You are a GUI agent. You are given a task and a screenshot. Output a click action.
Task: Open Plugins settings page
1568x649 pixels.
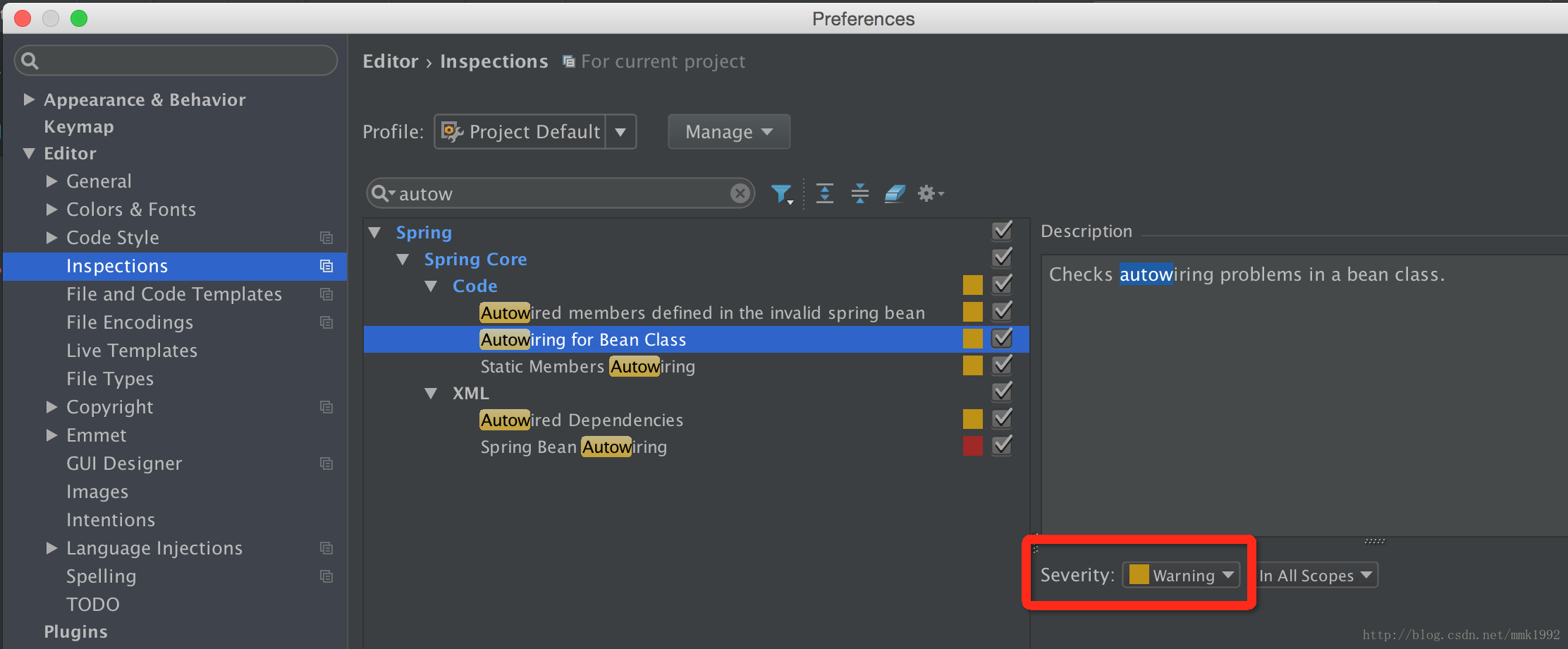tap(75, 631)
